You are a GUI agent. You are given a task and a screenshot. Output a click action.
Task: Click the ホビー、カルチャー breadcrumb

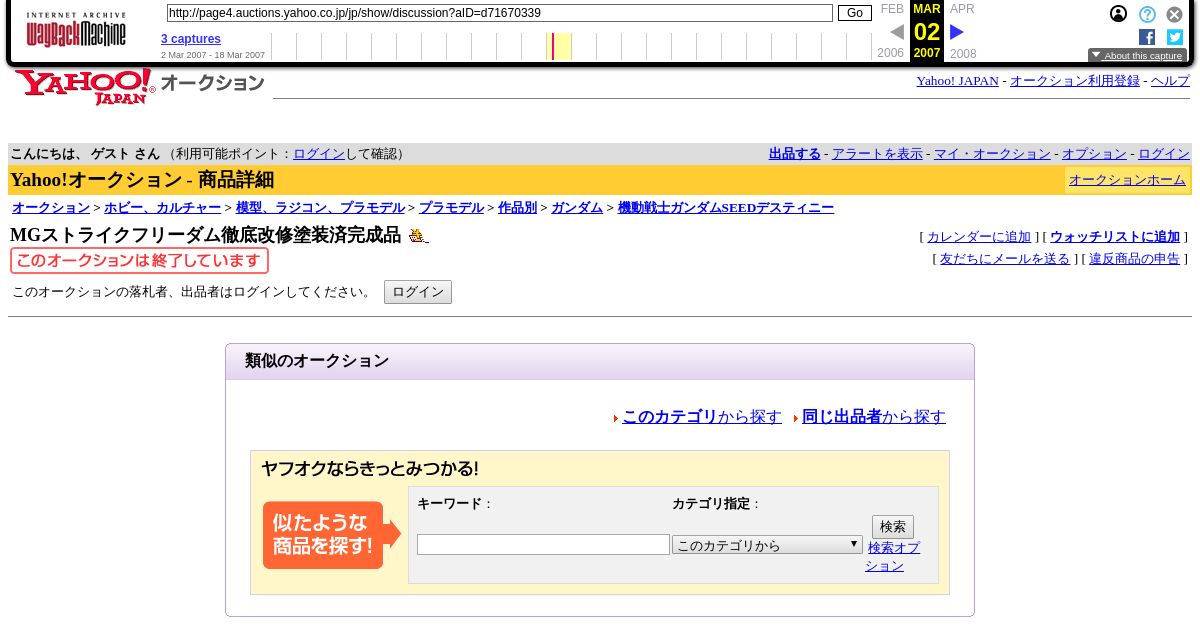point(162,208)
